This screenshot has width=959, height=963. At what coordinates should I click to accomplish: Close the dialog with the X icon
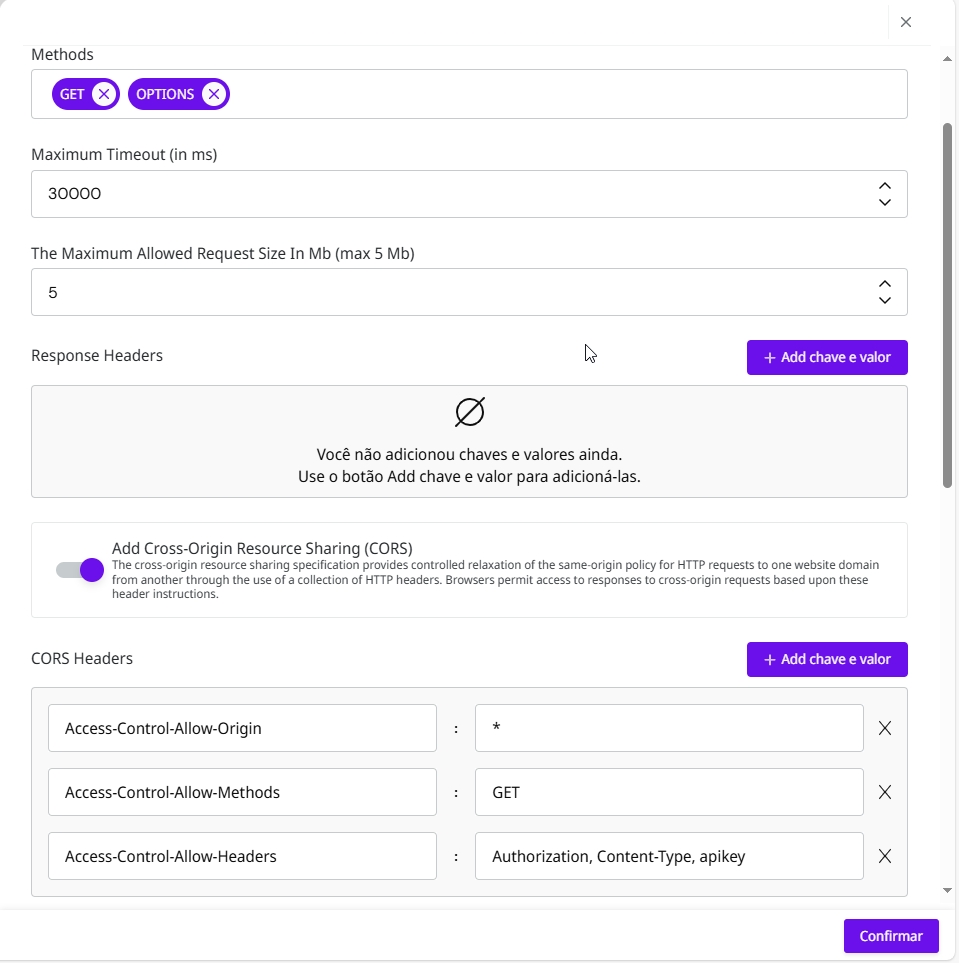pos(906,22)
